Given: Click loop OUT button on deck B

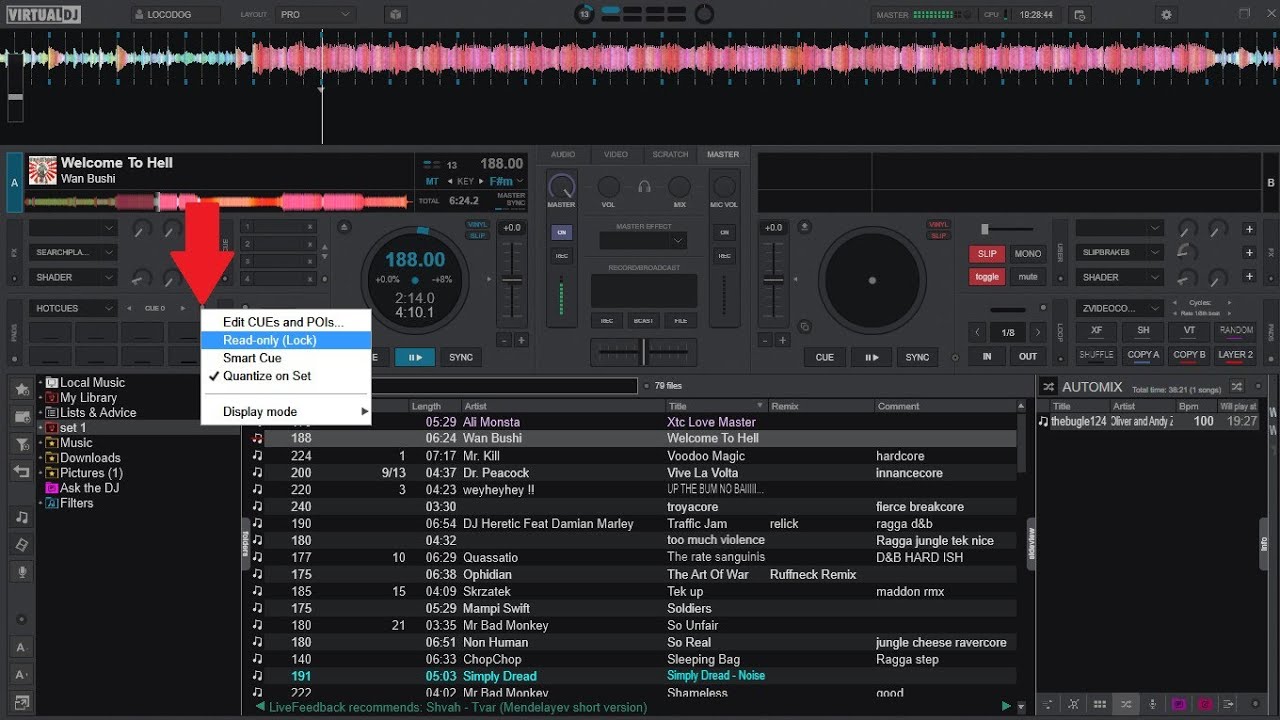Looking at the screenshot, I should coord(1028,356).
